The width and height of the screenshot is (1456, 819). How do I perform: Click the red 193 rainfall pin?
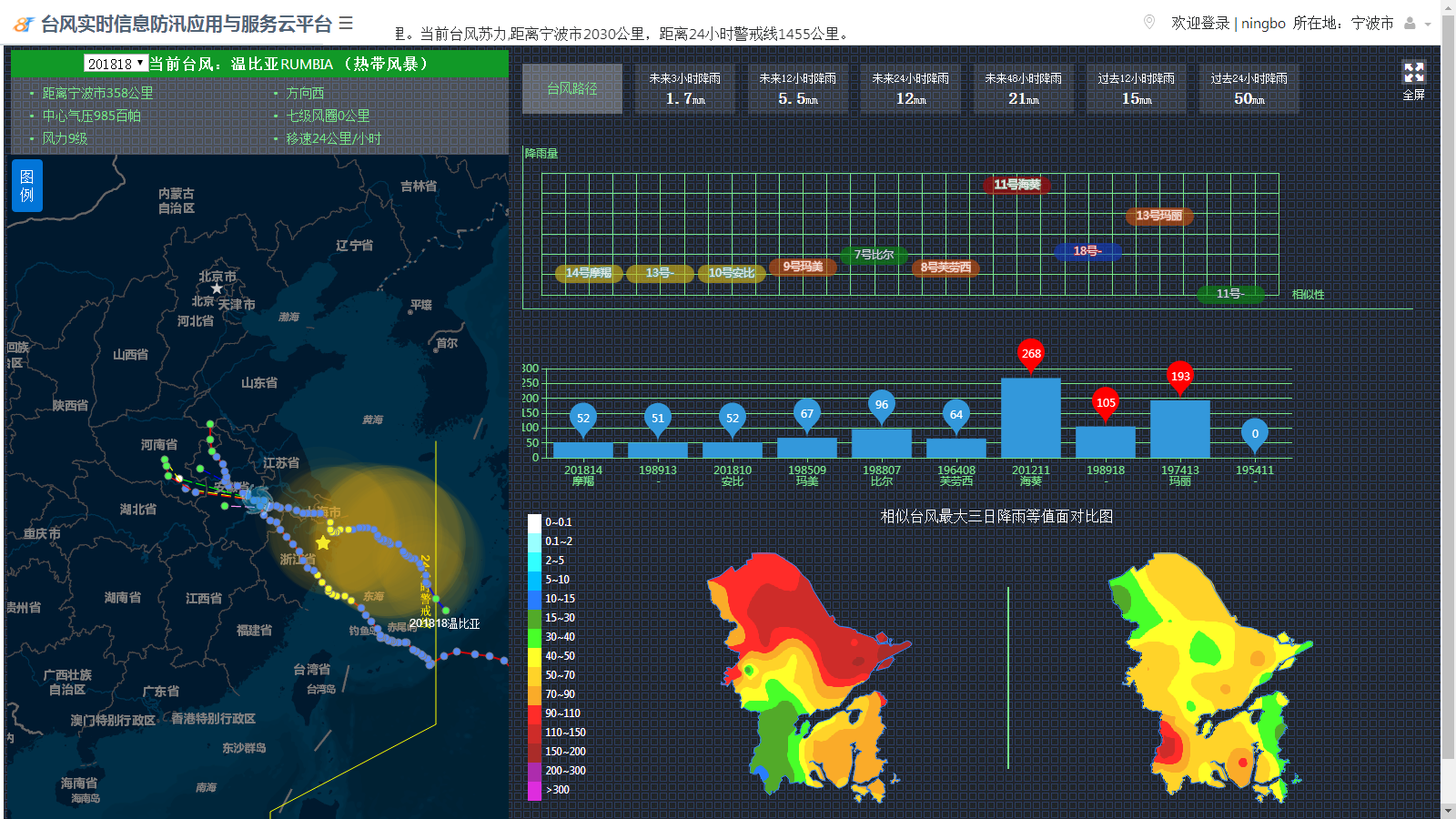coord(1180,377)
